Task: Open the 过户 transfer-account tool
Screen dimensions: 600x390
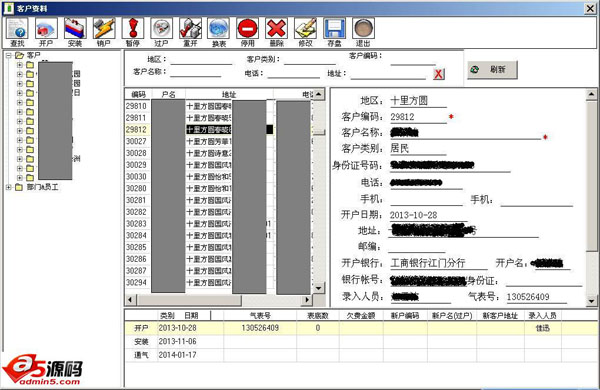Action: click(161, 32)
